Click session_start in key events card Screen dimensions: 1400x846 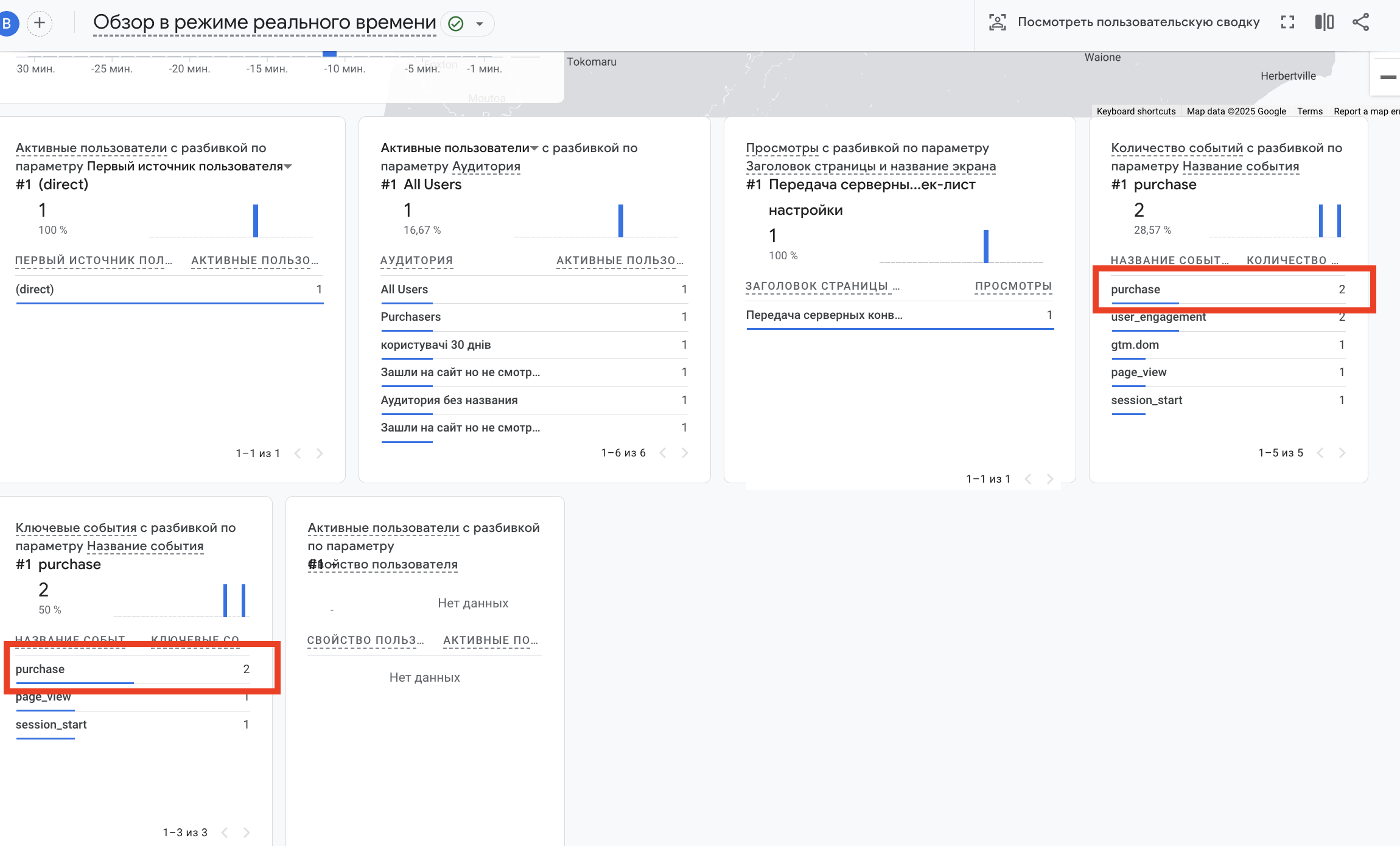pos(51,725)
